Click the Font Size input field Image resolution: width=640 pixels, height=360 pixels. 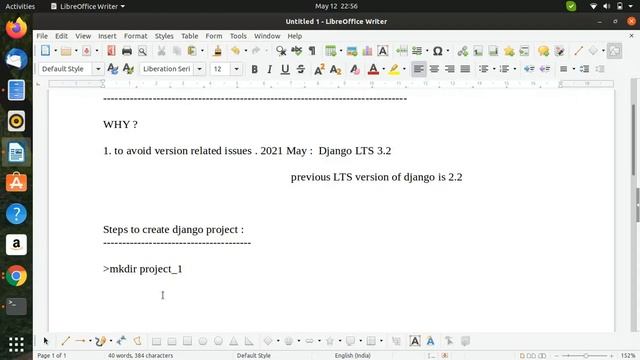pos(222,69)
